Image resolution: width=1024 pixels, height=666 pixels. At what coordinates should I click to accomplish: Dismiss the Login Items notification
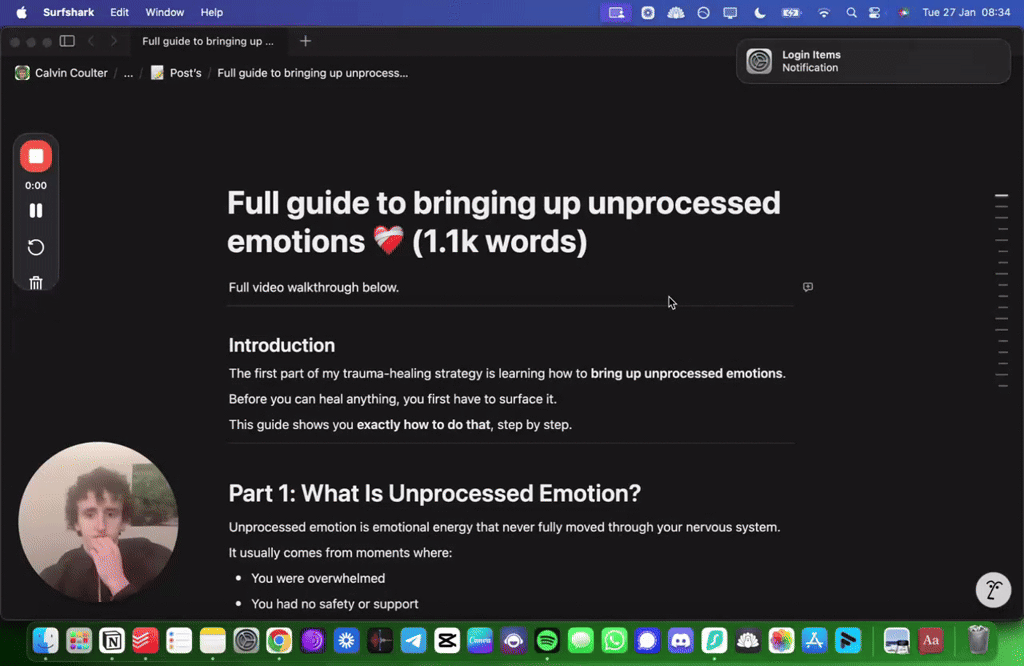pos(872,61)
